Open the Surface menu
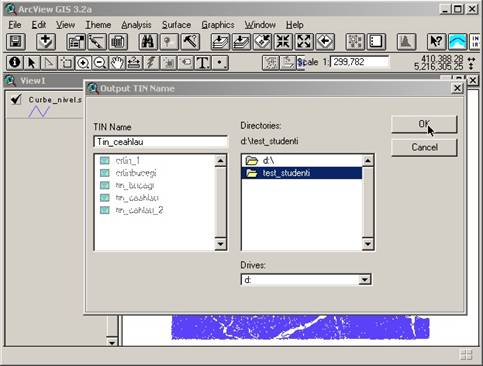This screenshot has width=483, height=366. pos(176,25)
